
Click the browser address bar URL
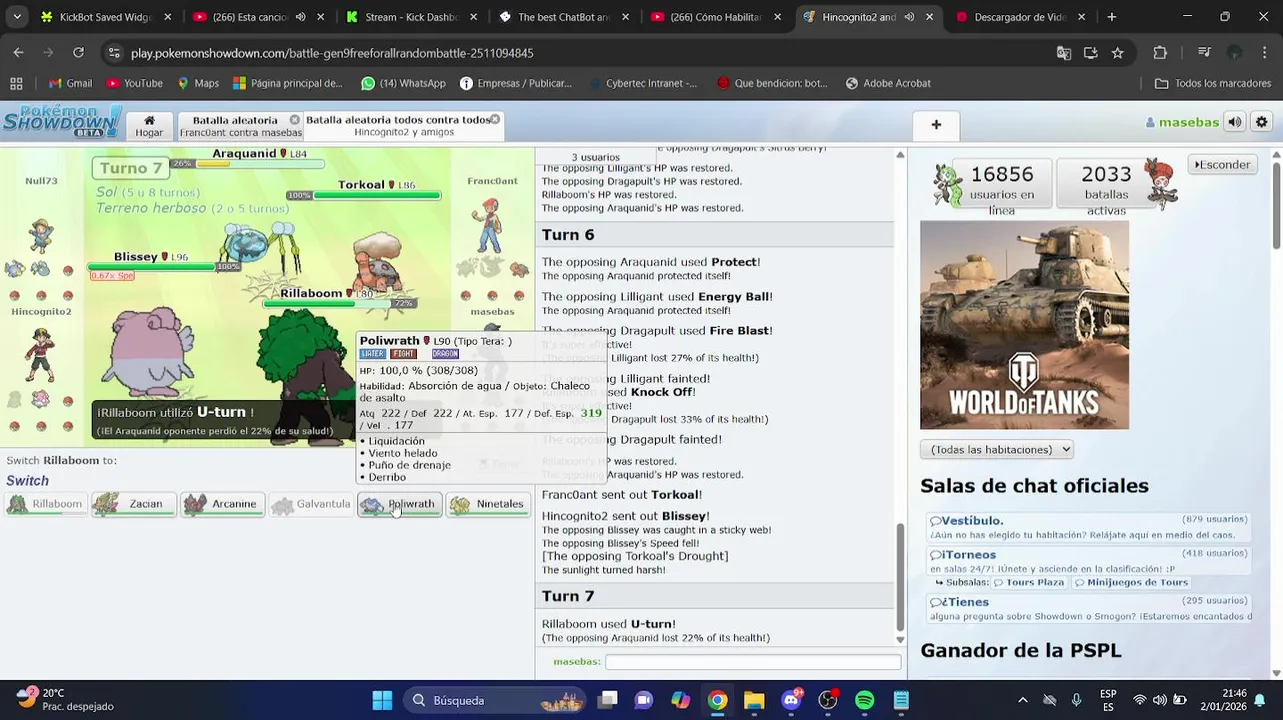[x=332, y=53]
